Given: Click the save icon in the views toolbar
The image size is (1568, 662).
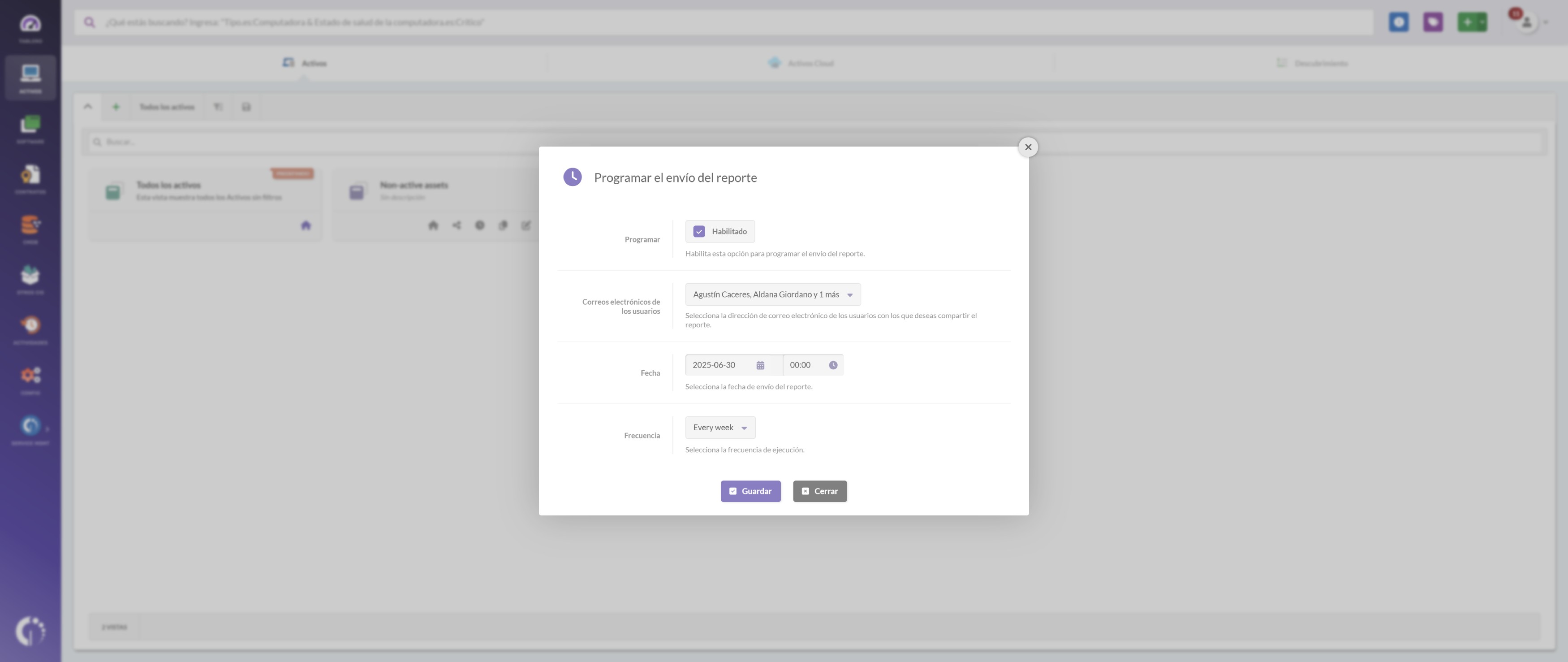Looking at the screenshot, I should [x=246, y=107].
